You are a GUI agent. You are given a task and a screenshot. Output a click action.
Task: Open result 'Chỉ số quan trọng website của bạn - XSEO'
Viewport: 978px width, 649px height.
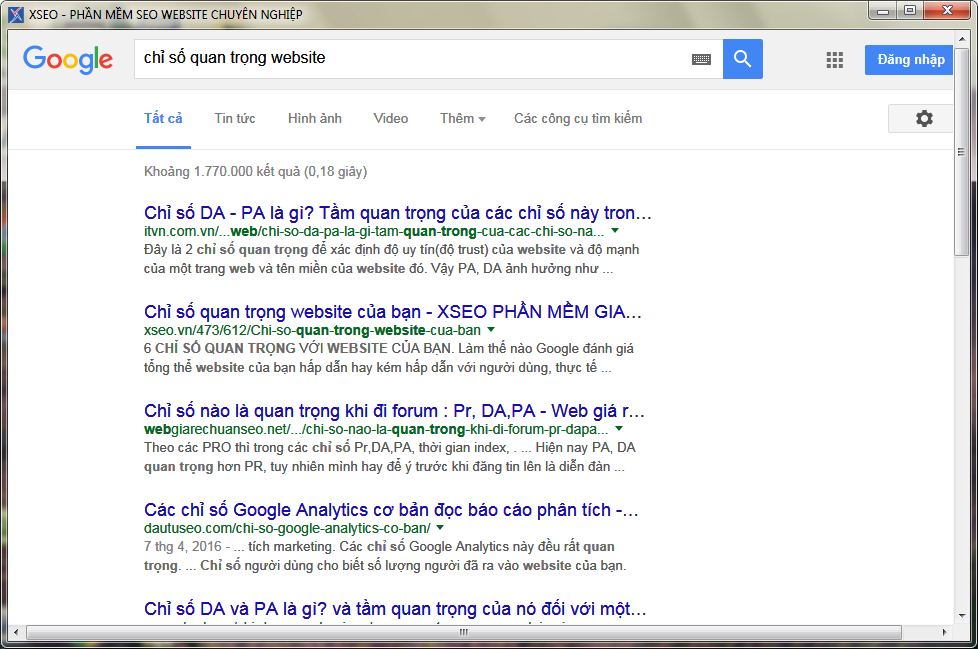(x=392, y=312)
